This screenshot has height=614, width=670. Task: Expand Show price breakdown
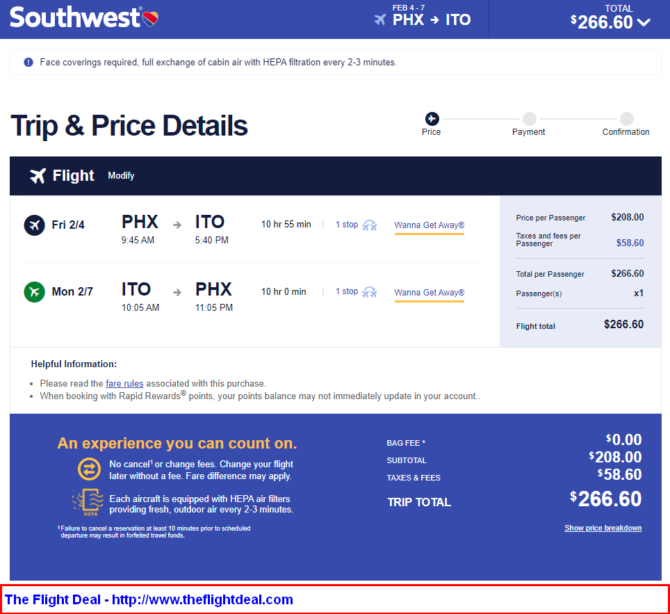603,528
